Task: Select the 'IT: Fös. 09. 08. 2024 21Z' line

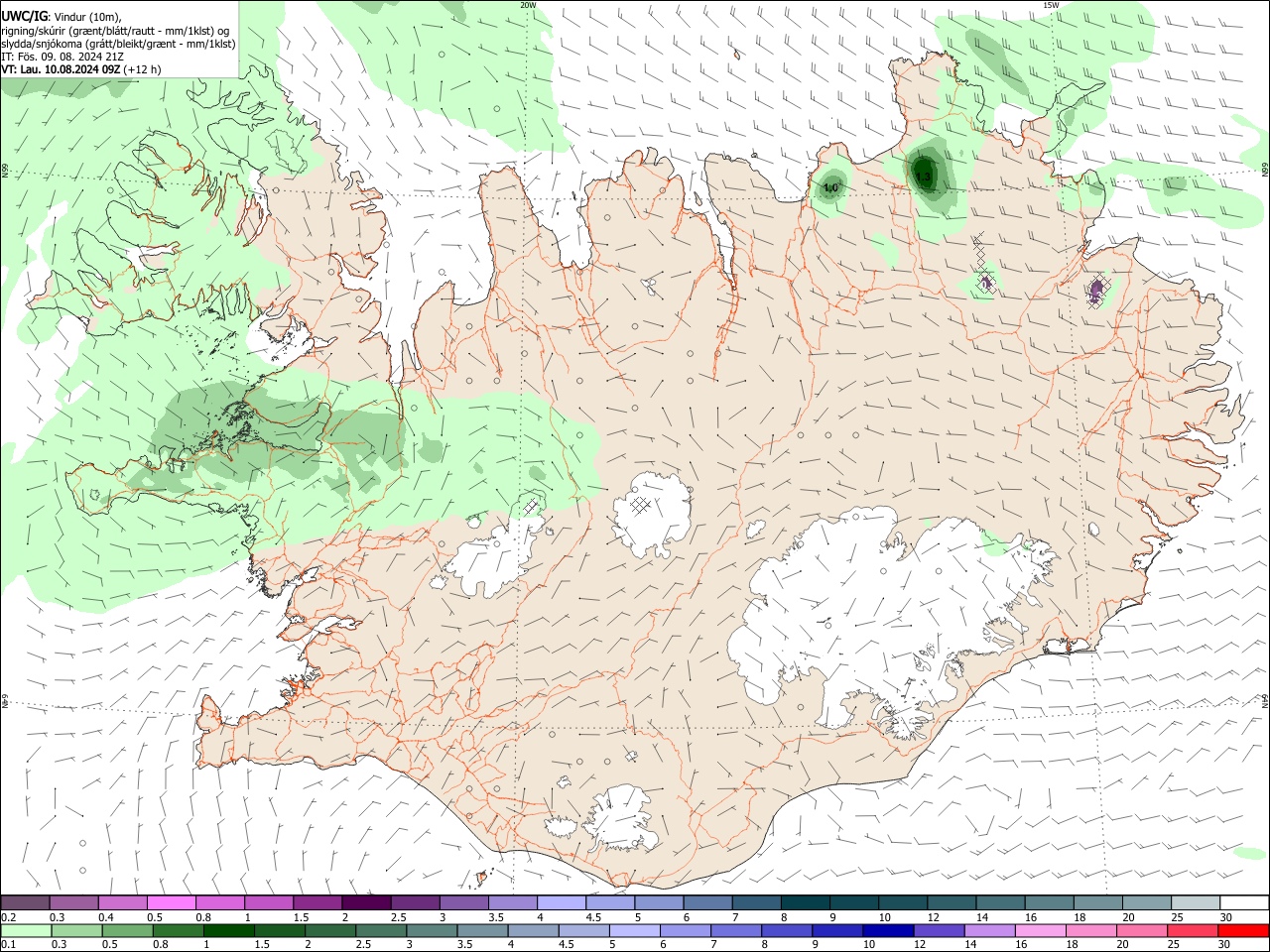Action: coord(62,57)
